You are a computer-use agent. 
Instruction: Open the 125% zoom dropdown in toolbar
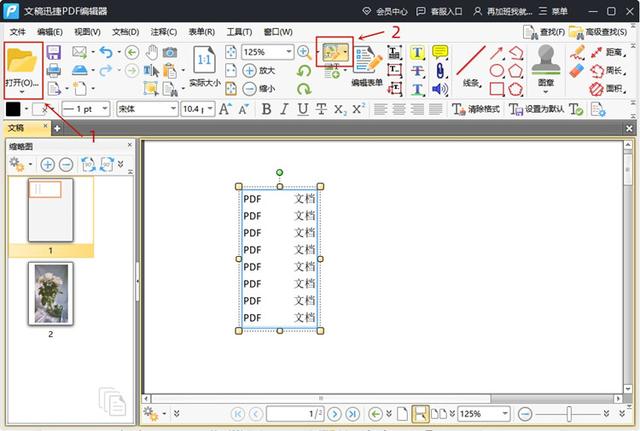pos(288,51)
